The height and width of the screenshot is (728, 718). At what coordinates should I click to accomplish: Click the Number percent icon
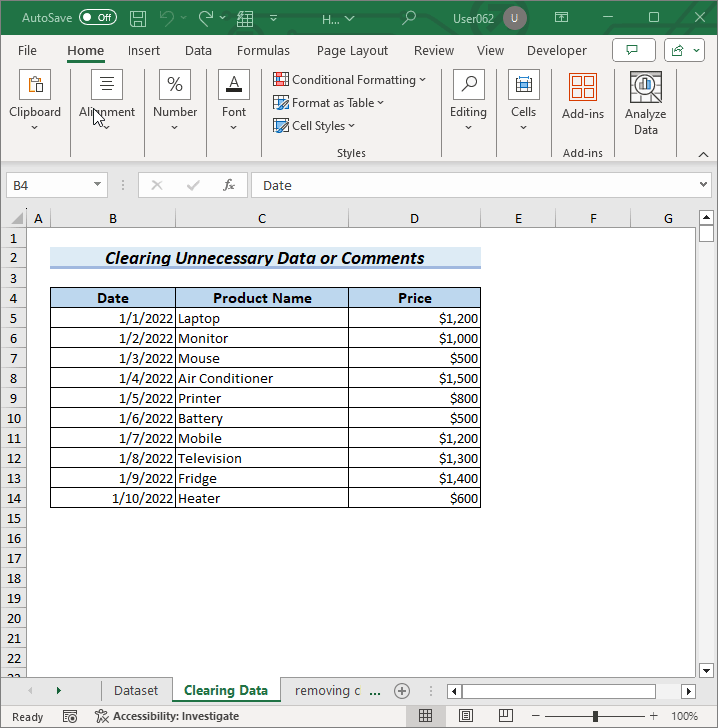coord(175,84)
